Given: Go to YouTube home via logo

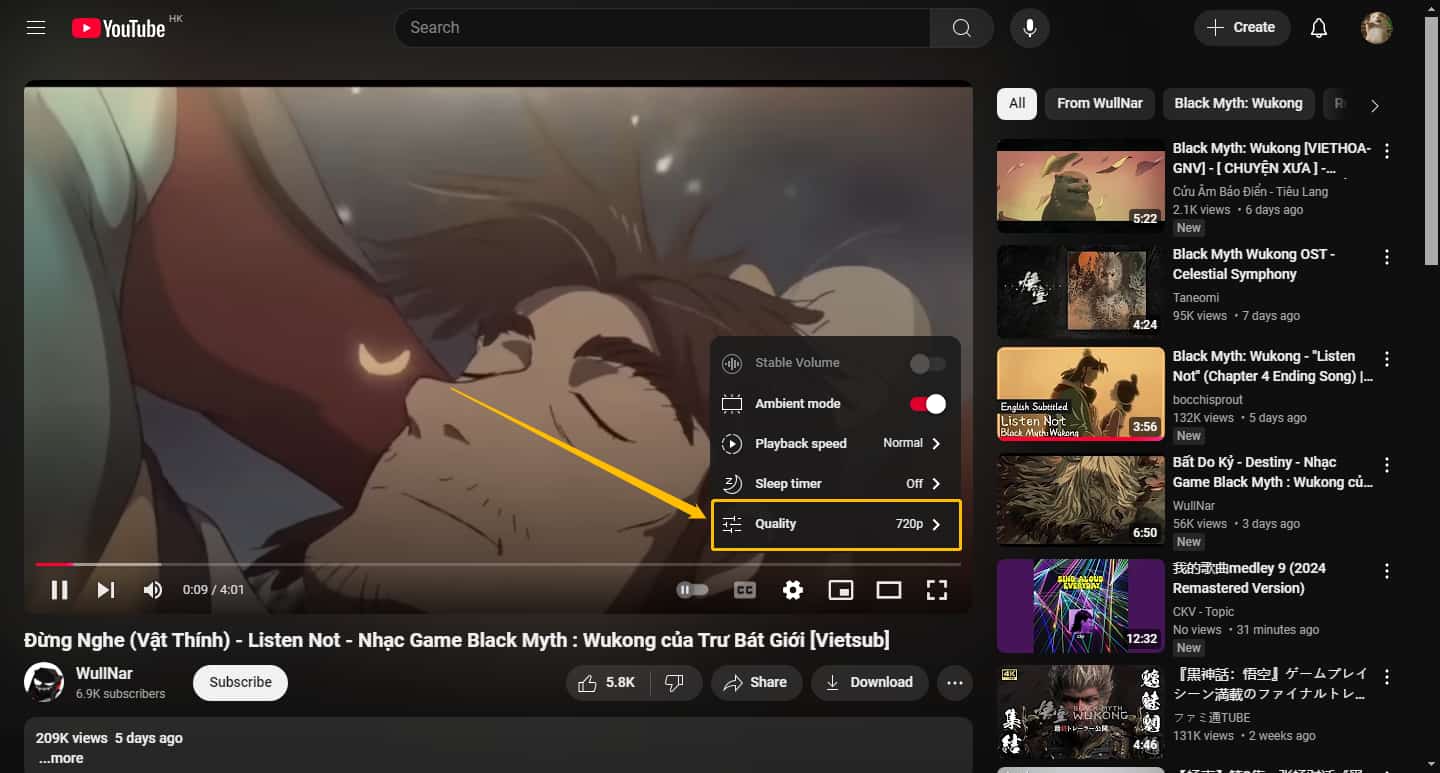Looking at the screenshot, I should pyautogui.click(x=119, y=28).
